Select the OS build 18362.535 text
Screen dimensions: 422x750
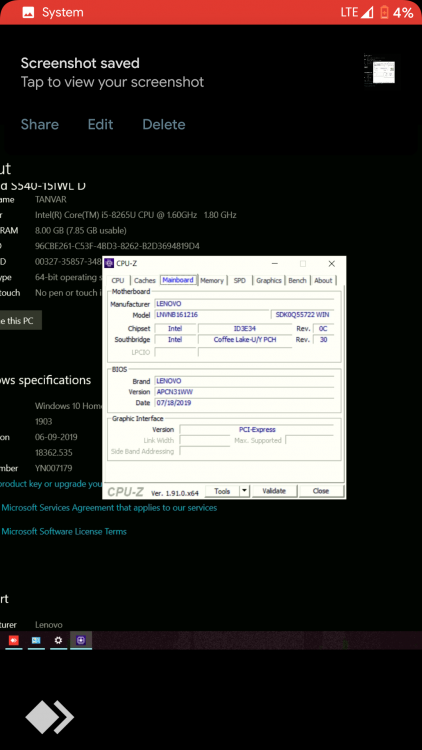pyautogui.click(x=53, y=452)
